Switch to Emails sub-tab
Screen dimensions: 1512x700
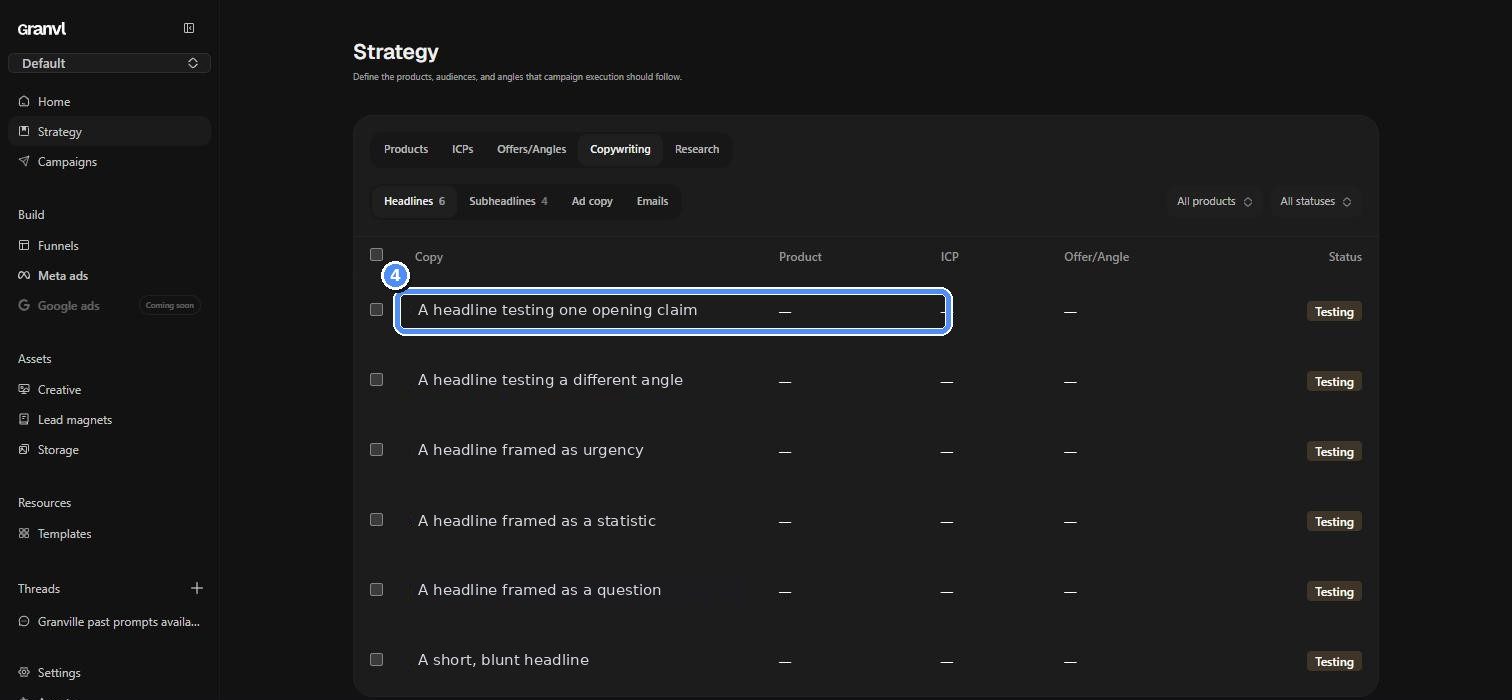[652, 201]
